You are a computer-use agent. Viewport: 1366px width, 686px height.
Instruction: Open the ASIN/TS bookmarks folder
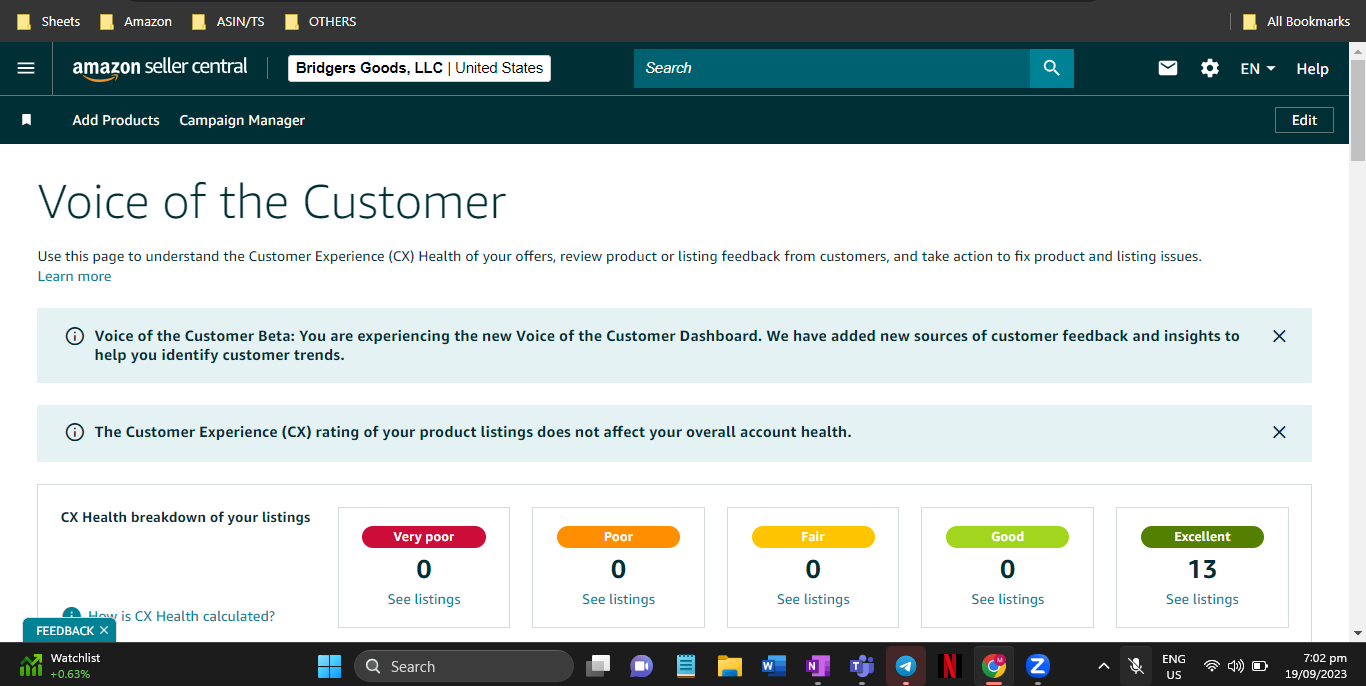coord(228,21)
